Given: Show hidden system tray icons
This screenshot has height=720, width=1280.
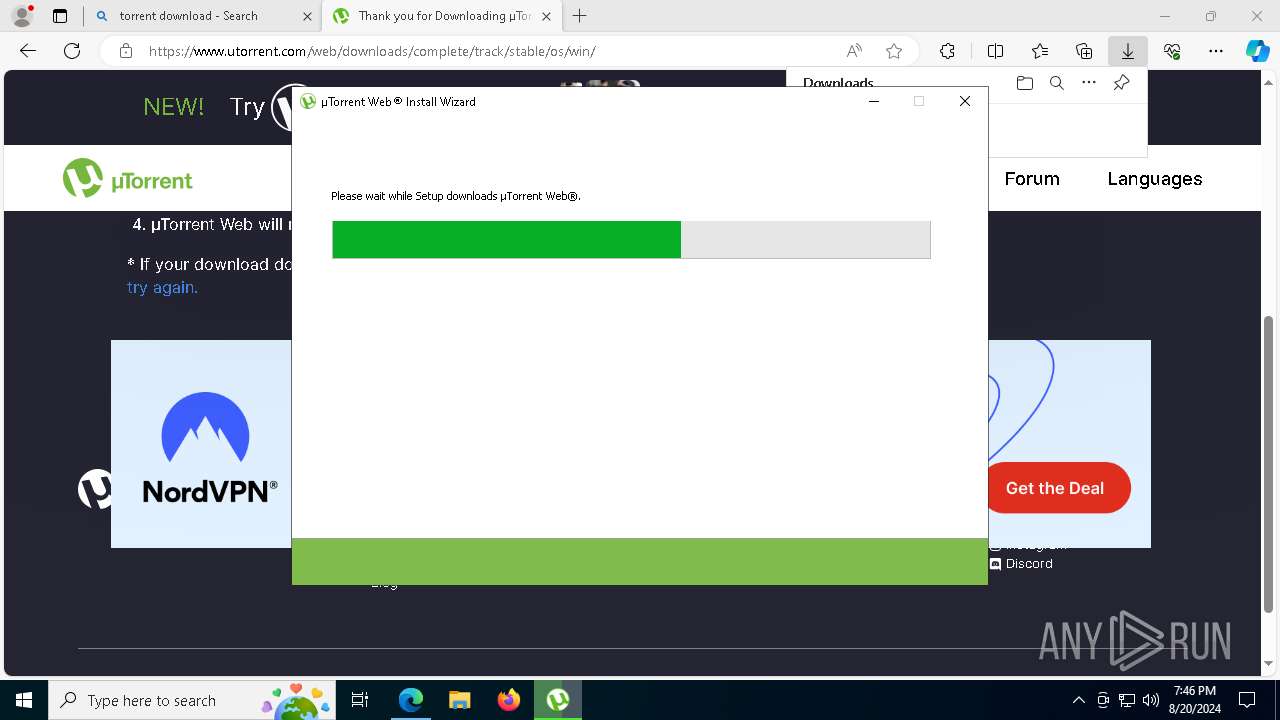Looking at the screenshot, I should pos(1078,700).
